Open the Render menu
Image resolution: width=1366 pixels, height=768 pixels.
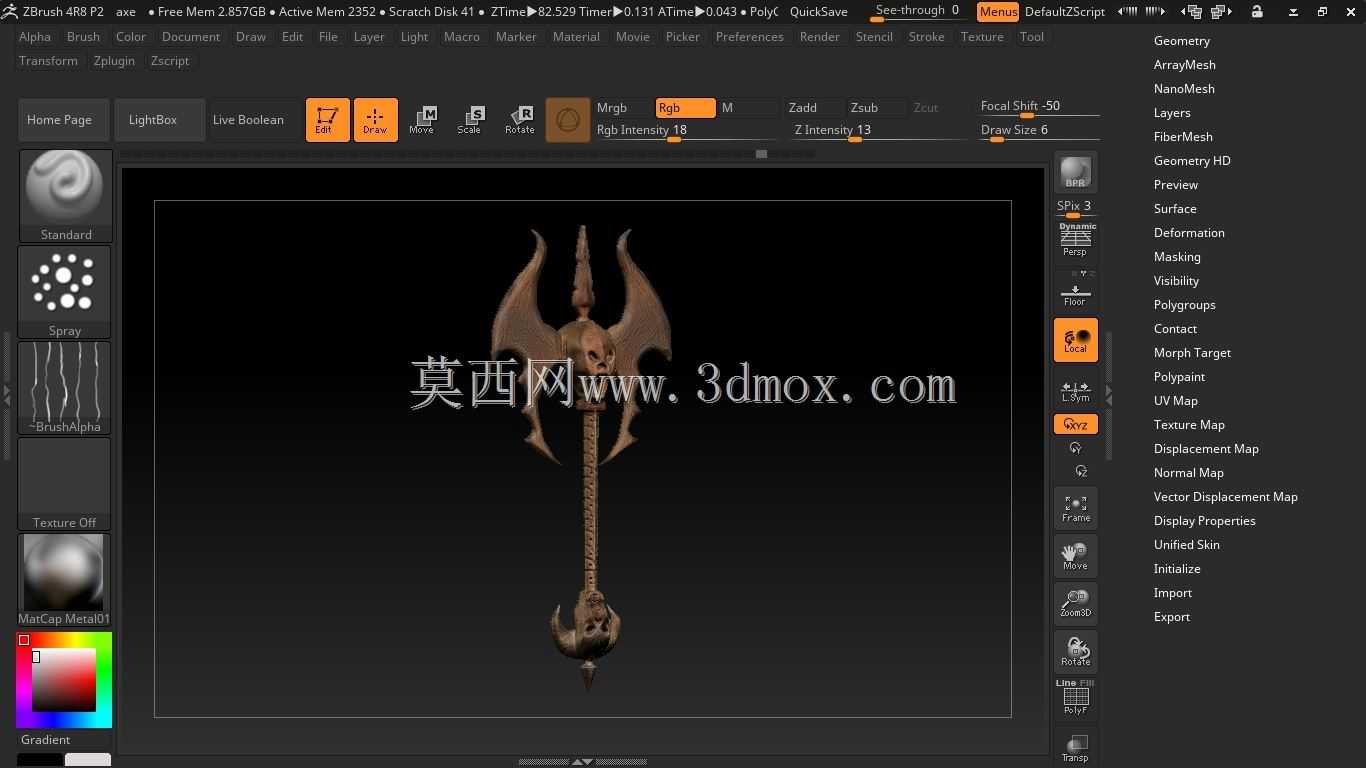pos(820,37)
